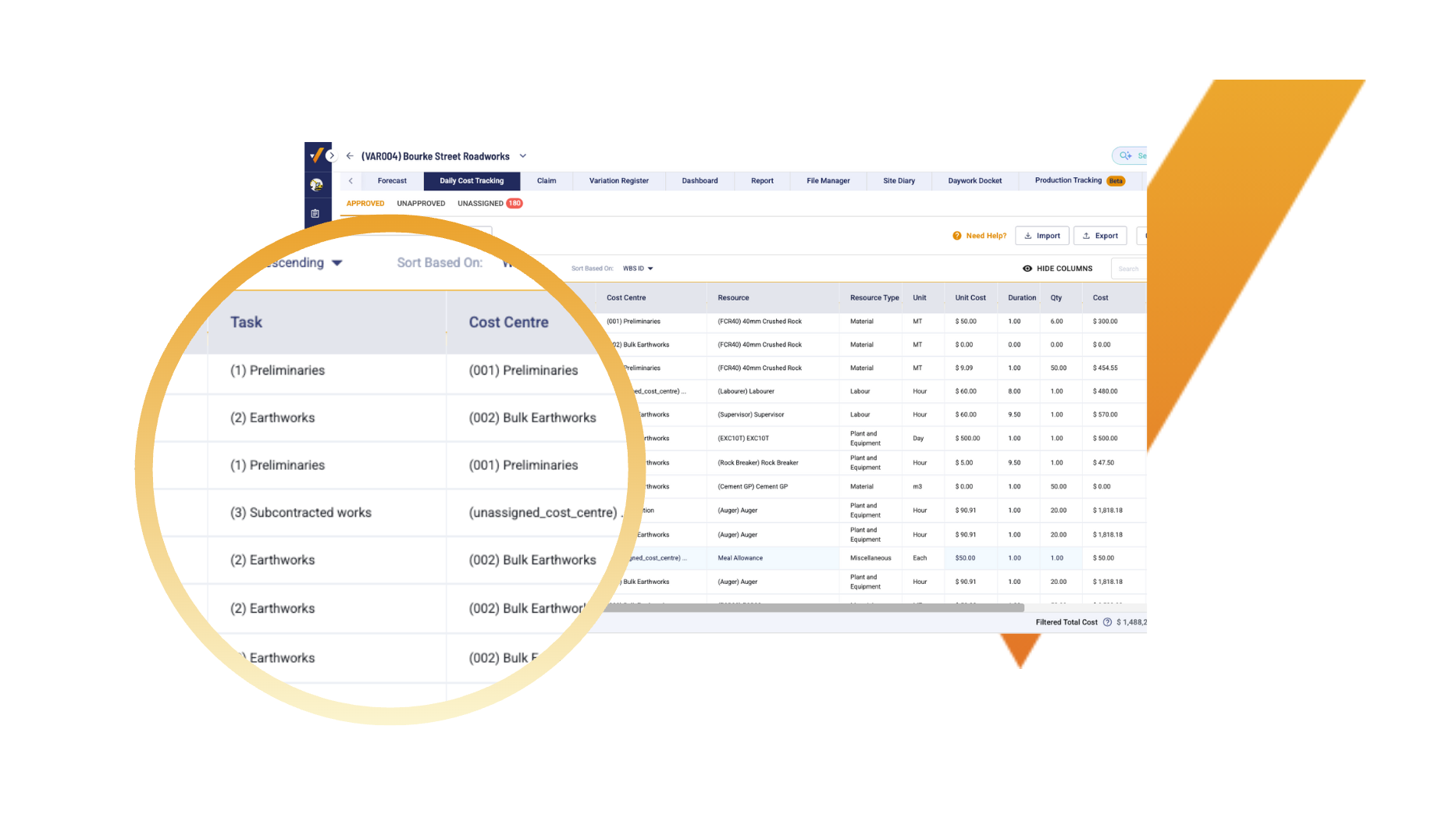The image size is (1456, 836).
Task: Open the Variation Register
Action: (618, 180)
